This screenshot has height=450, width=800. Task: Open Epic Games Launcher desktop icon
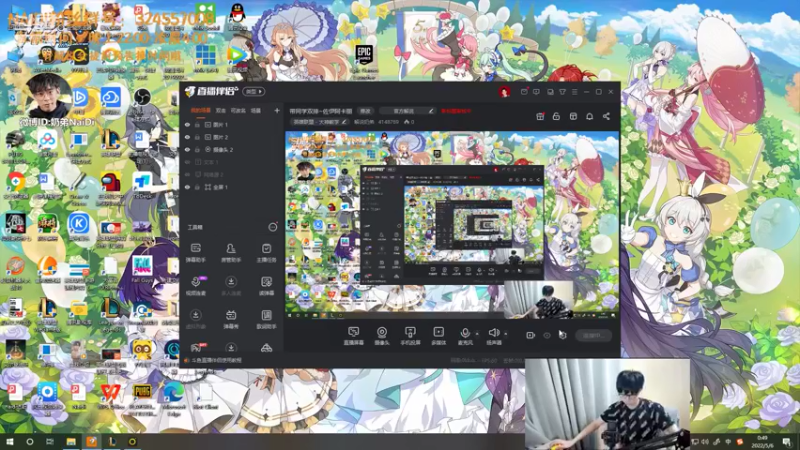click(x=364, y=62)
